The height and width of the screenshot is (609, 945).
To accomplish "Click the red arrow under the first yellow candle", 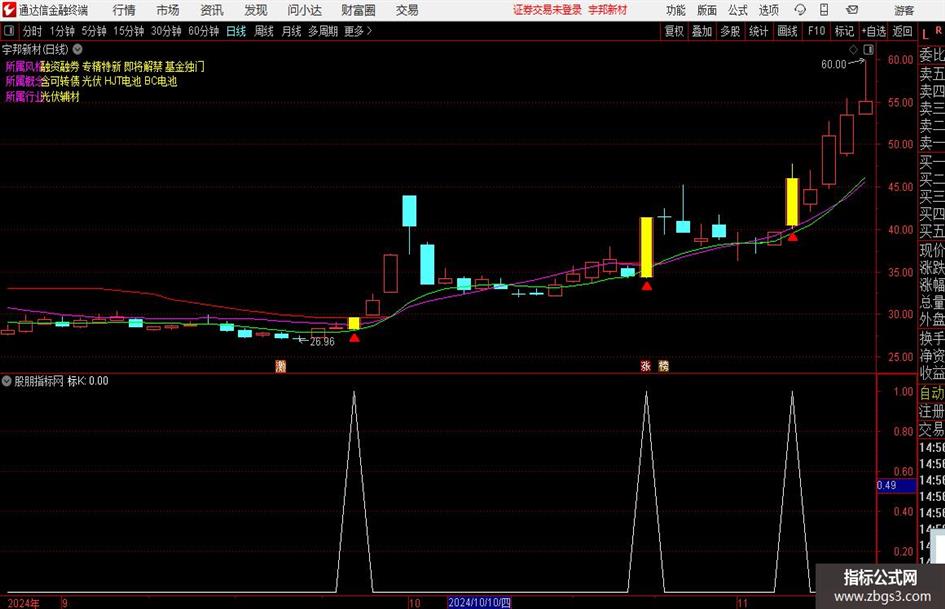I will (x=354, y=338).
